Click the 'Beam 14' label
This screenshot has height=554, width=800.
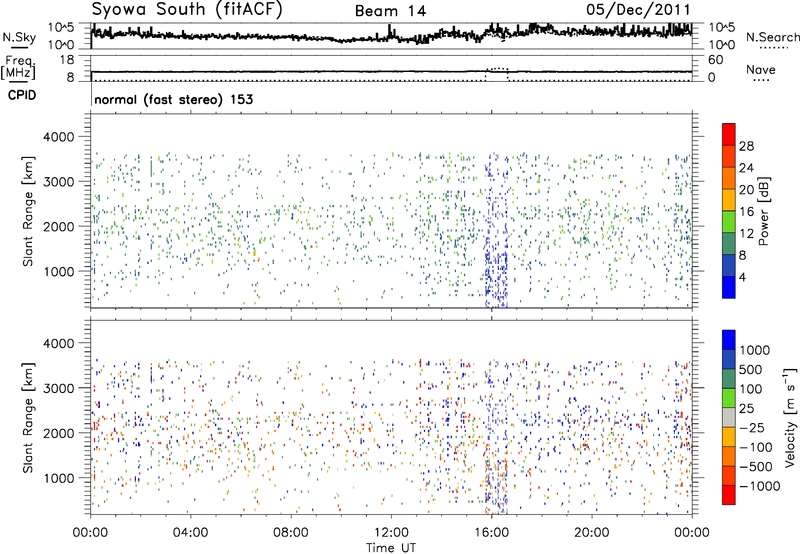click(x=390, y=11)
